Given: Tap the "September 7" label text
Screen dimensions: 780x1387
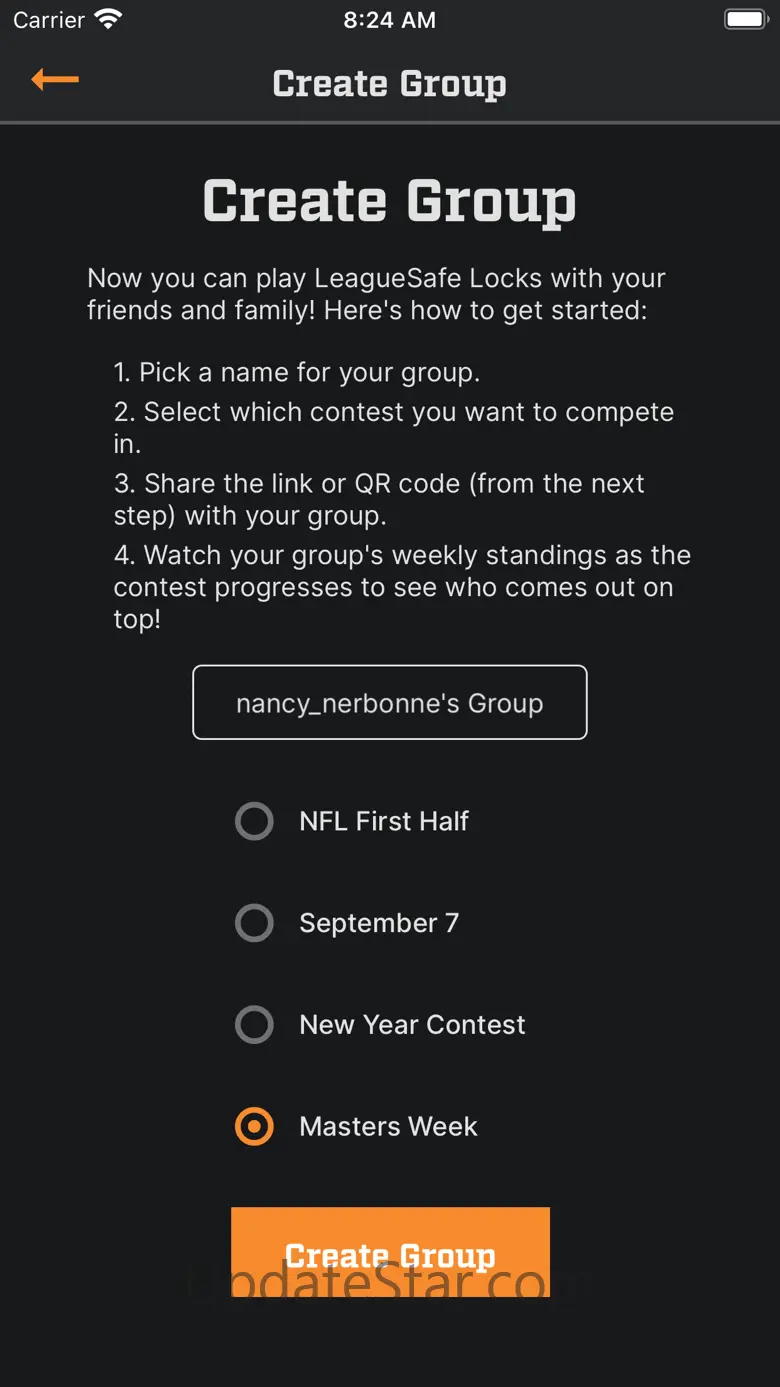Looking at the screenshot, I should pos(379,924).
